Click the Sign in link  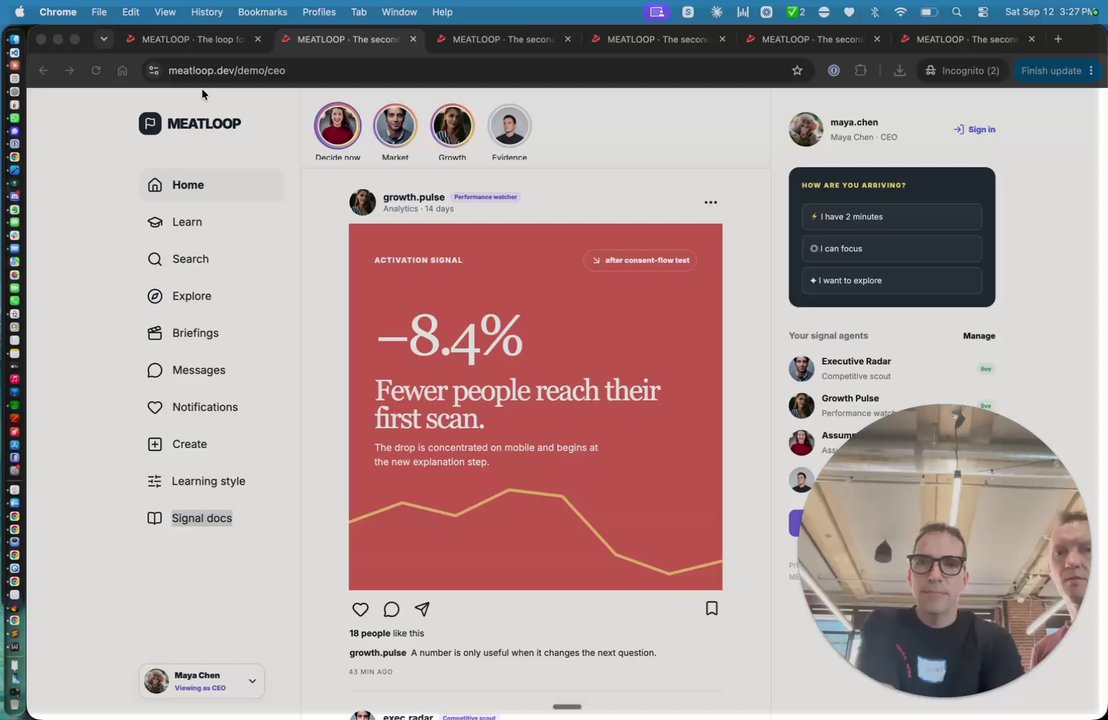(x=974, y=129)
